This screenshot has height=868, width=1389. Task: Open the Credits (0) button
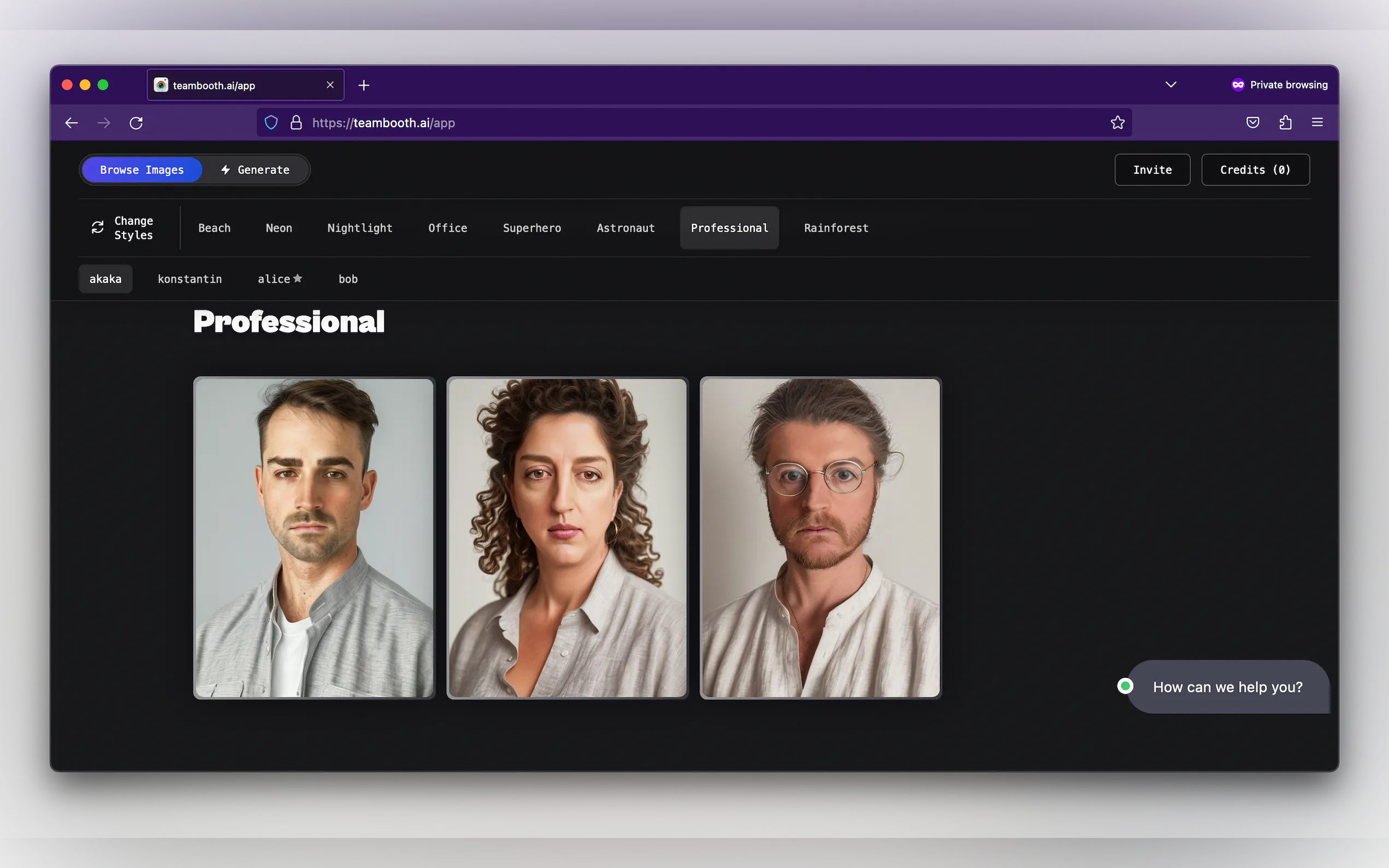[1254, 170]
